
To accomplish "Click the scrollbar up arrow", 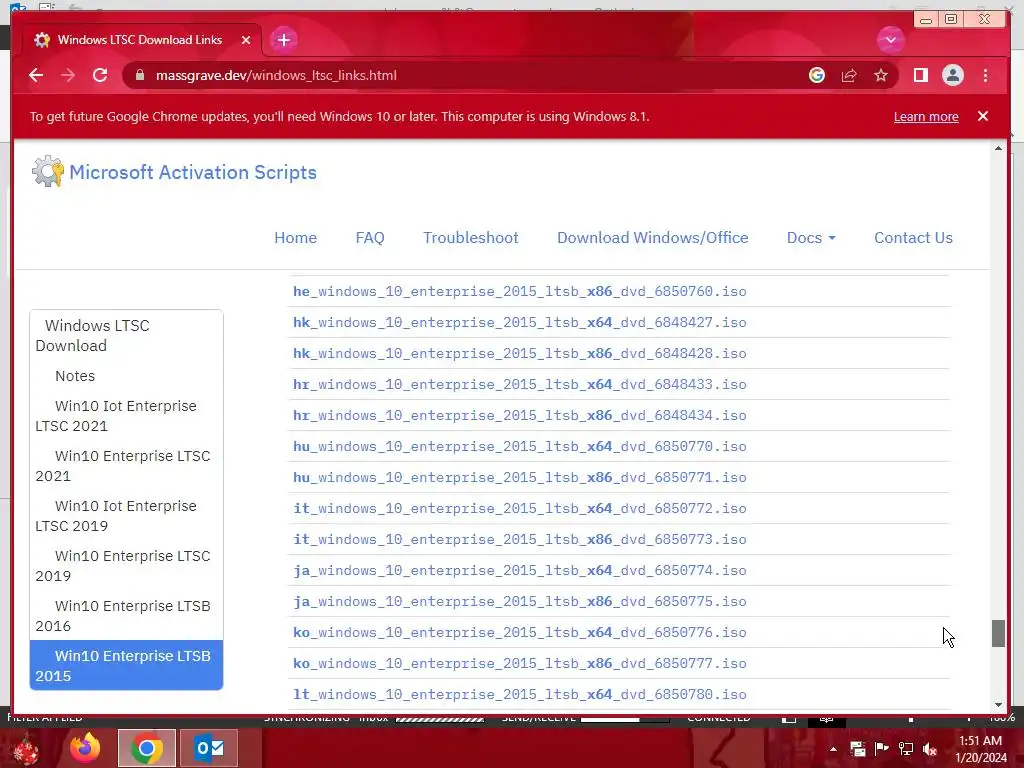I will point(998,149).
